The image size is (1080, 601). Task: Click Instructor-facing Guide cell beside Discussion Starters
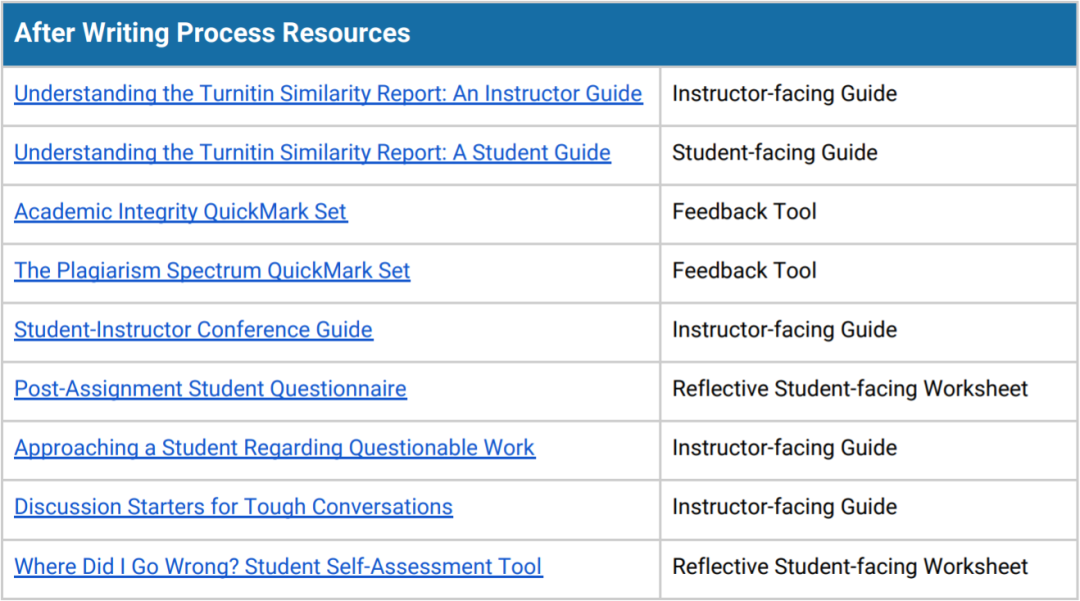[x=784, y=507]
